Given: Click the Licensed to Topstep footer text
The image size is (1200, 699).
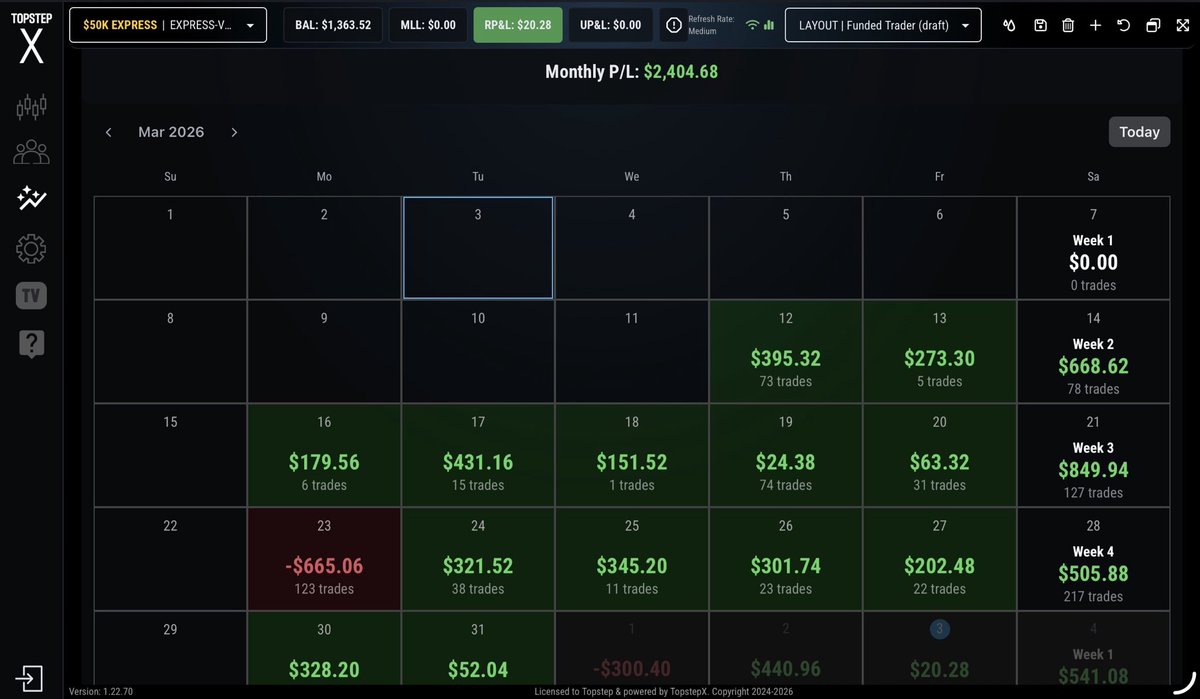Looking at the screenshot, I should [x=665, y=691].
